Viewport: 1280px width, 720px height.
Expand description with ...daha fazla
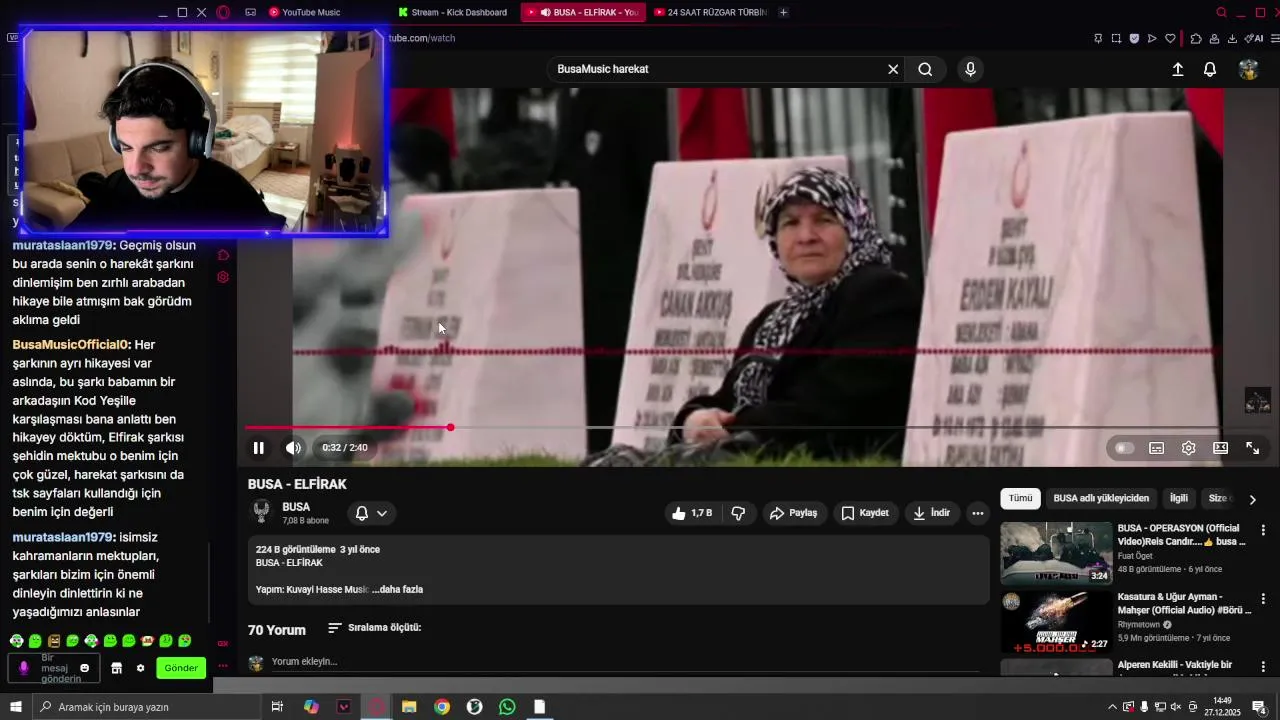click(398, 590)
